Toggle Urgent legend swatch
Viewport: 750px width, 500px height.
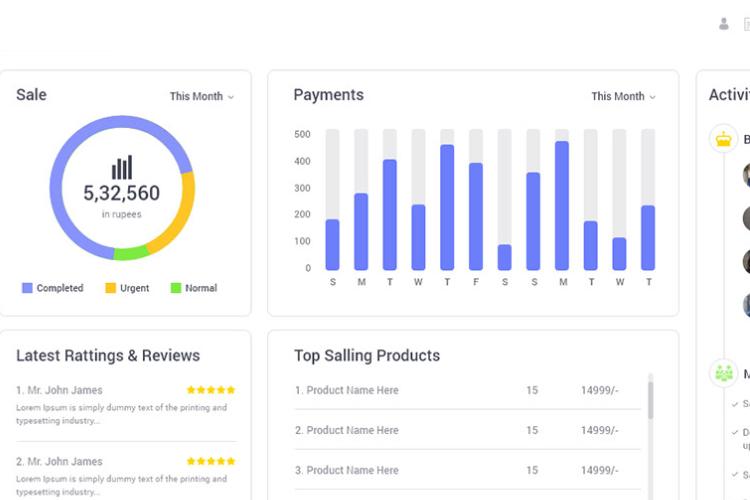(x=110, y=288)
